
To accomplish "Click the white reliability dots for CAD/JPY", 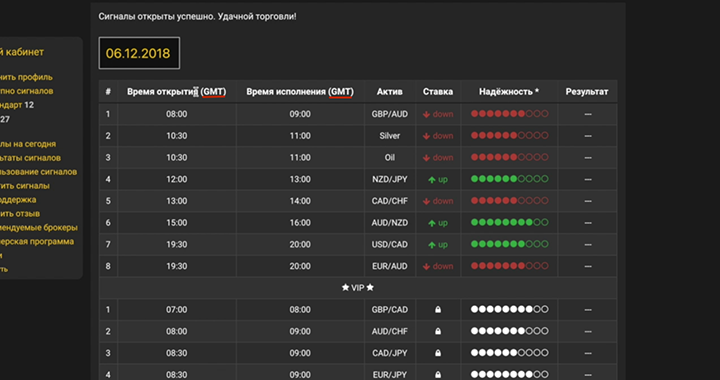I will tap(510, 352).
